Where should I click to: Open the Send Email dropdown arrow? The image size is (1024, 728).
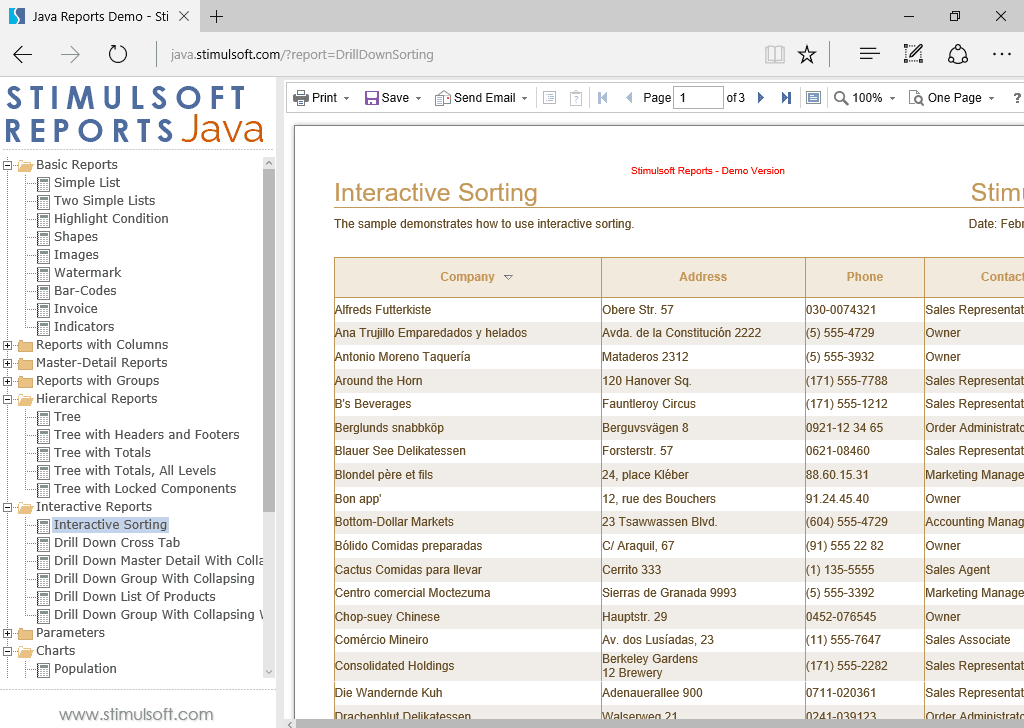tap(524, 99)
